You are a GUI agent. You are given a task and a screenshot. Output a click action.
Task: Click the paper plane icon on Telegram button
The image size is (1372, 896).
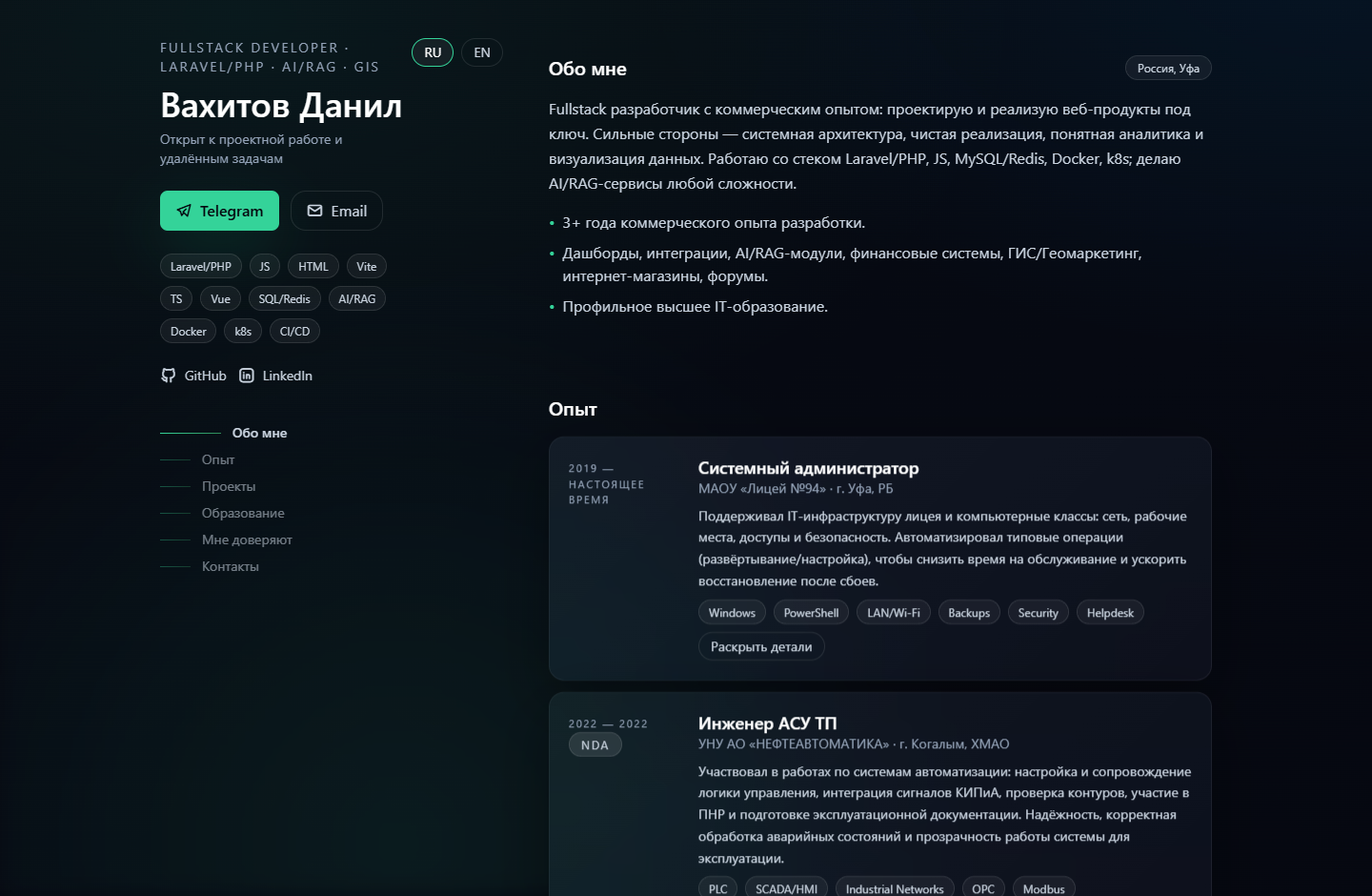pos(184,211)
